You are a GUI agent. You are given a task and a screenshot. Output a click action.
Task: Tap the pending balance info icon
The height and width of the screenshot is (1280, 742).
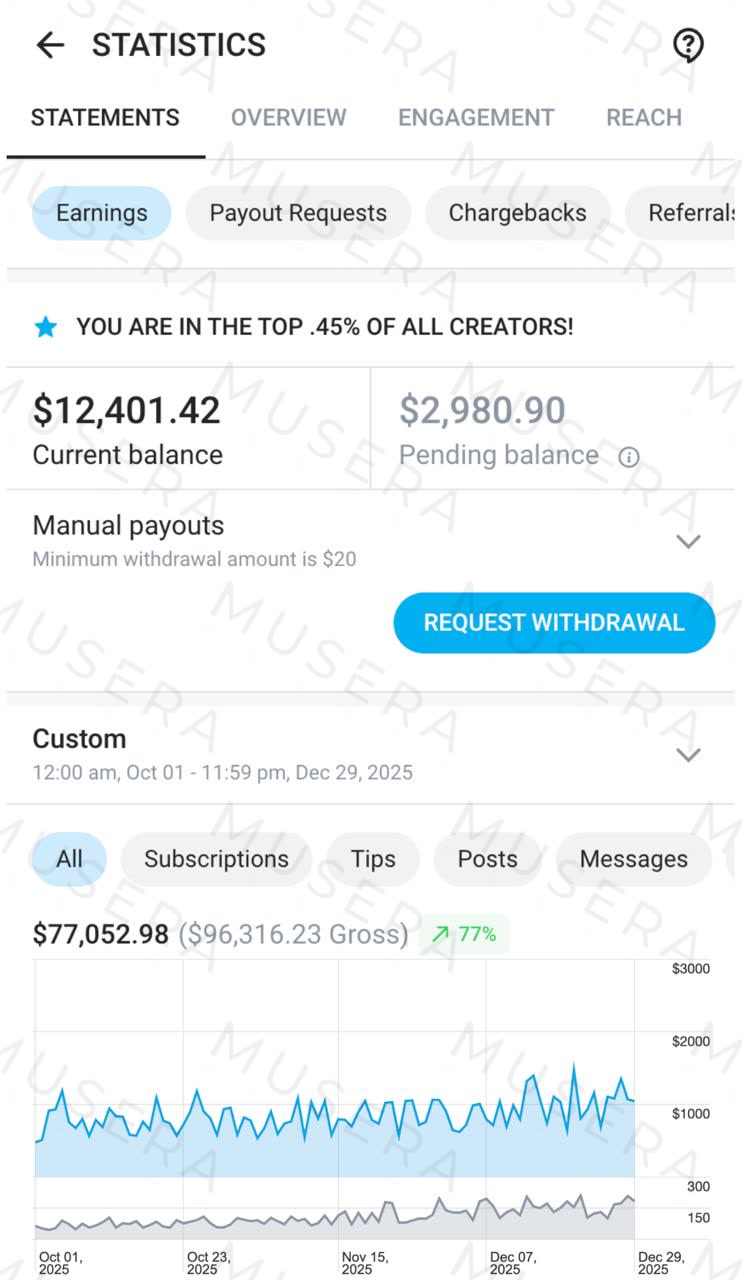pos(628,457)
